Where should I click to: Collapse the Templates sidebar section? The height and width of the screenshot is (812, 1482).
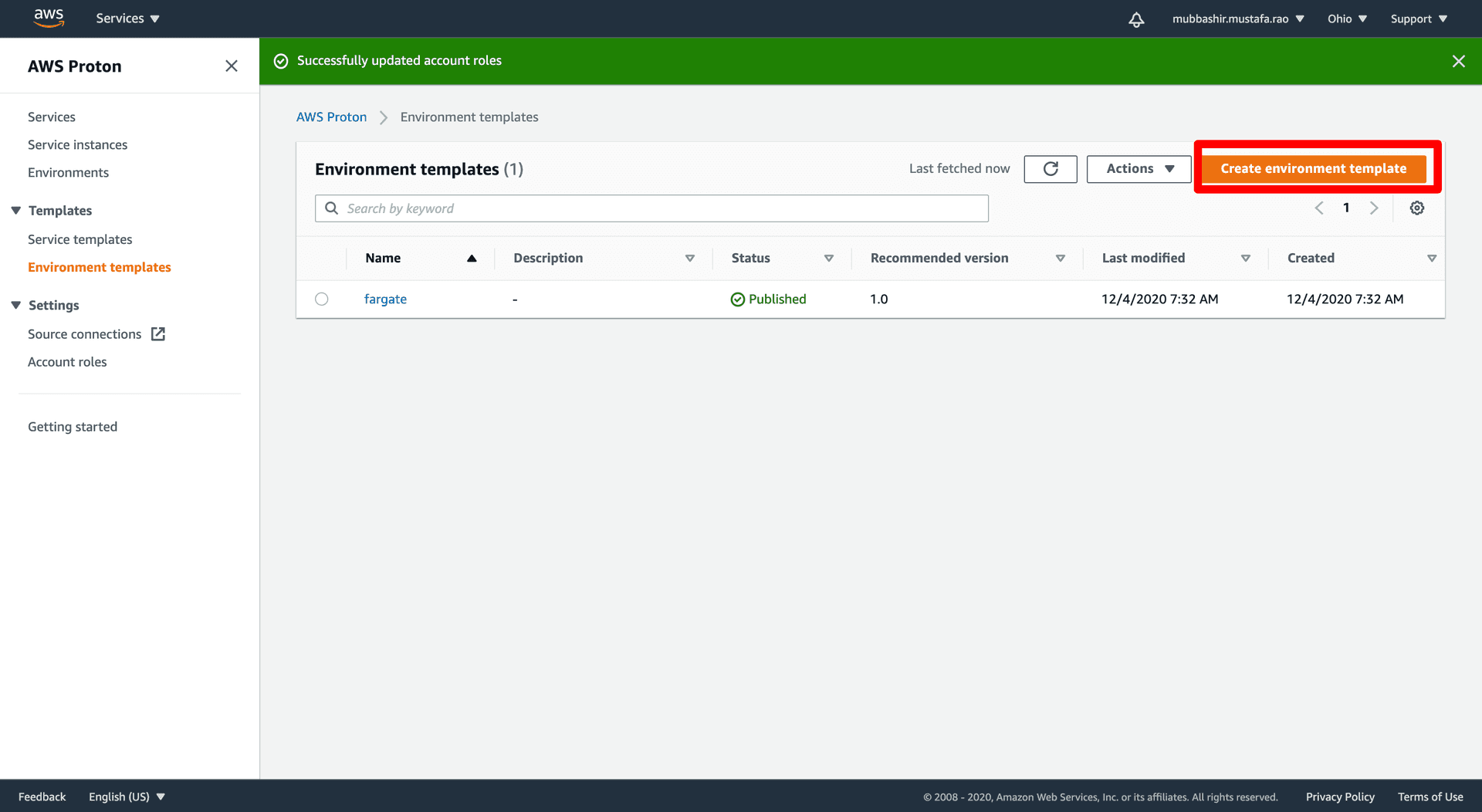tap(16, 211)
